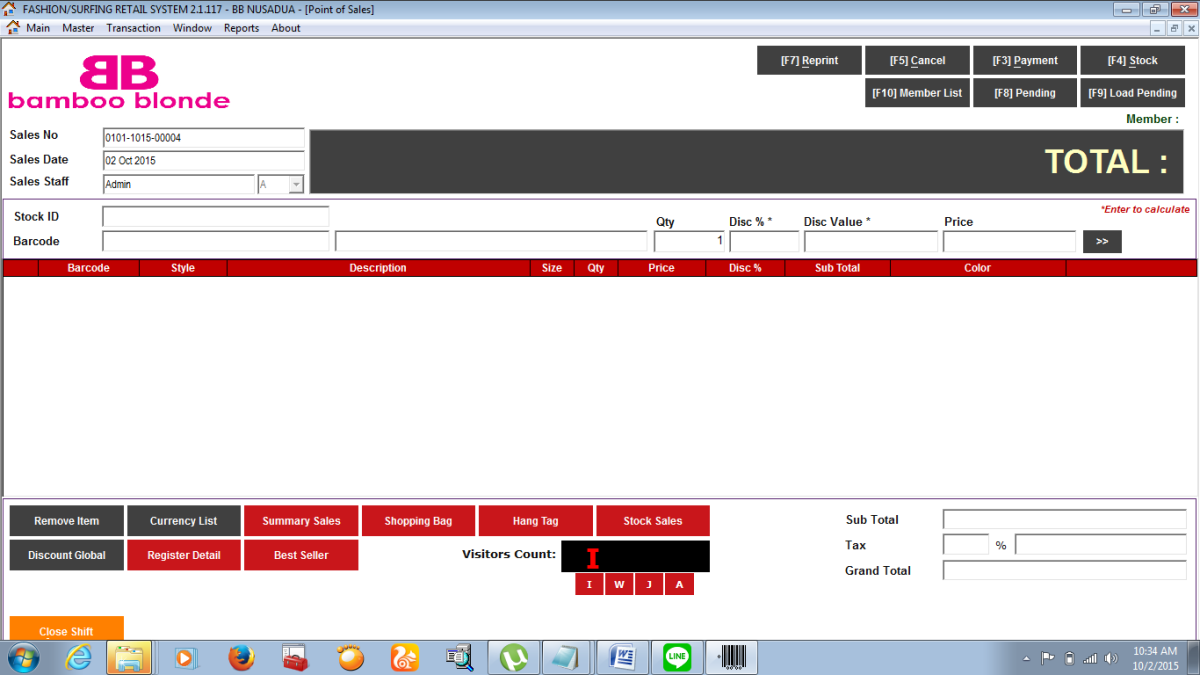Image resolution: width=1200 pixels, height=675 pixels.
Task: Open the LINE app in taskbar
Action: click(677, 657)
